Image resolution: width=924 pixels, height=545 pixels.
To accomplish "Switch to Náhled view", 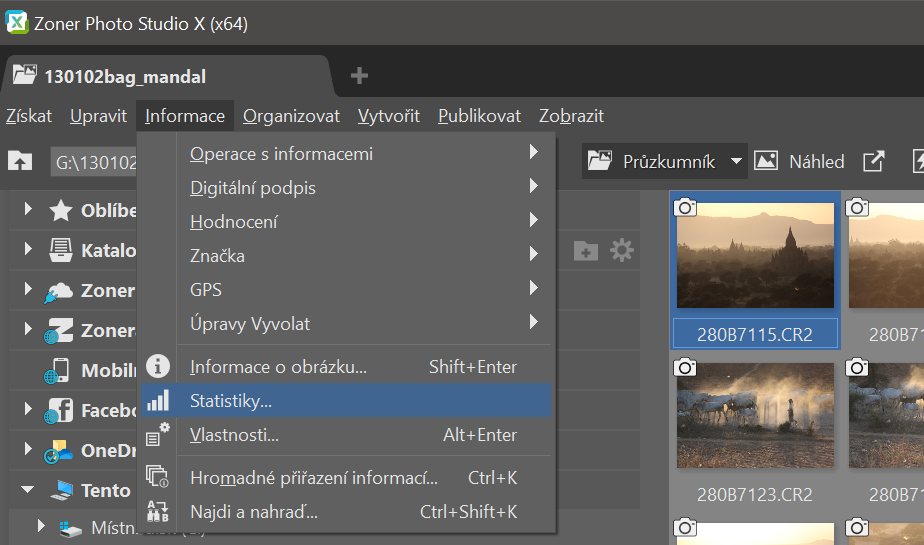I will tap(799, 161).
